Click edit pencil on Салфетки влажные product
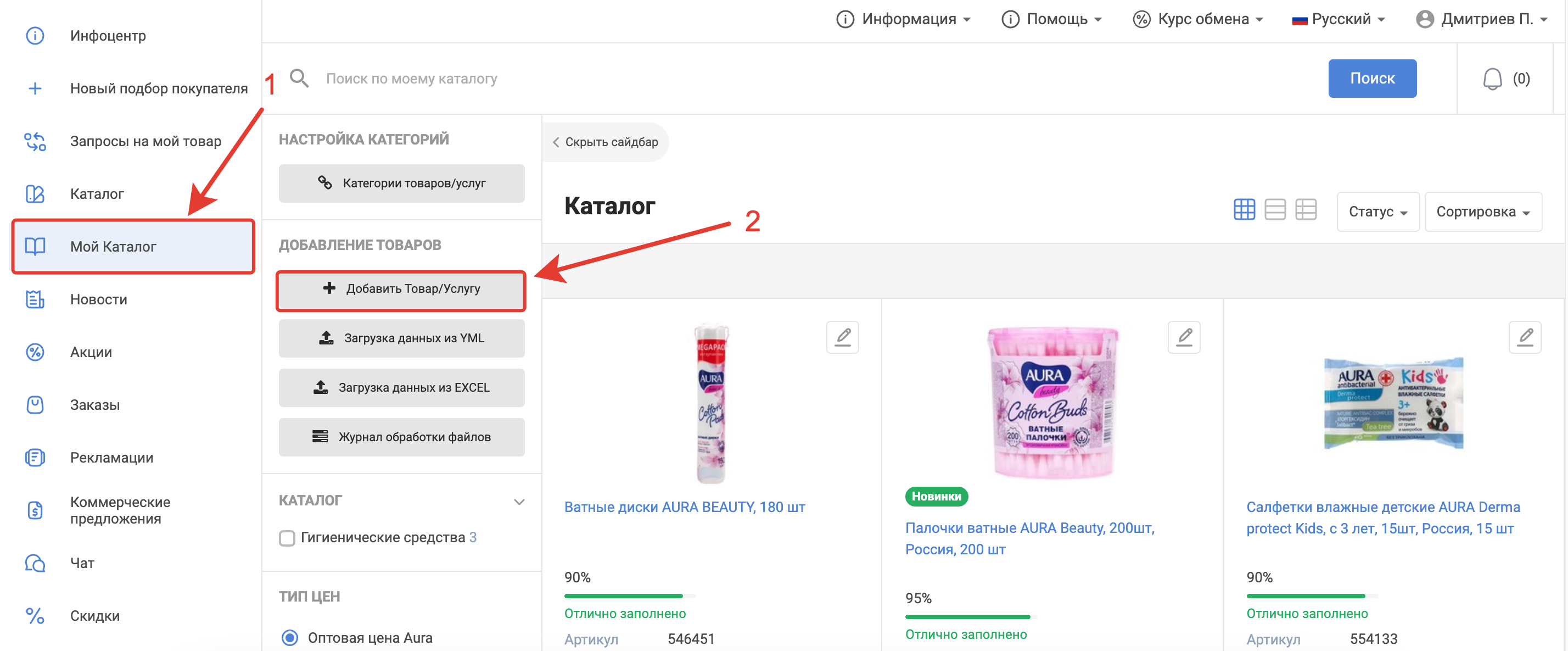Image resolution: width=1568 pixels, height=651 pixels. pos(1525,337)
